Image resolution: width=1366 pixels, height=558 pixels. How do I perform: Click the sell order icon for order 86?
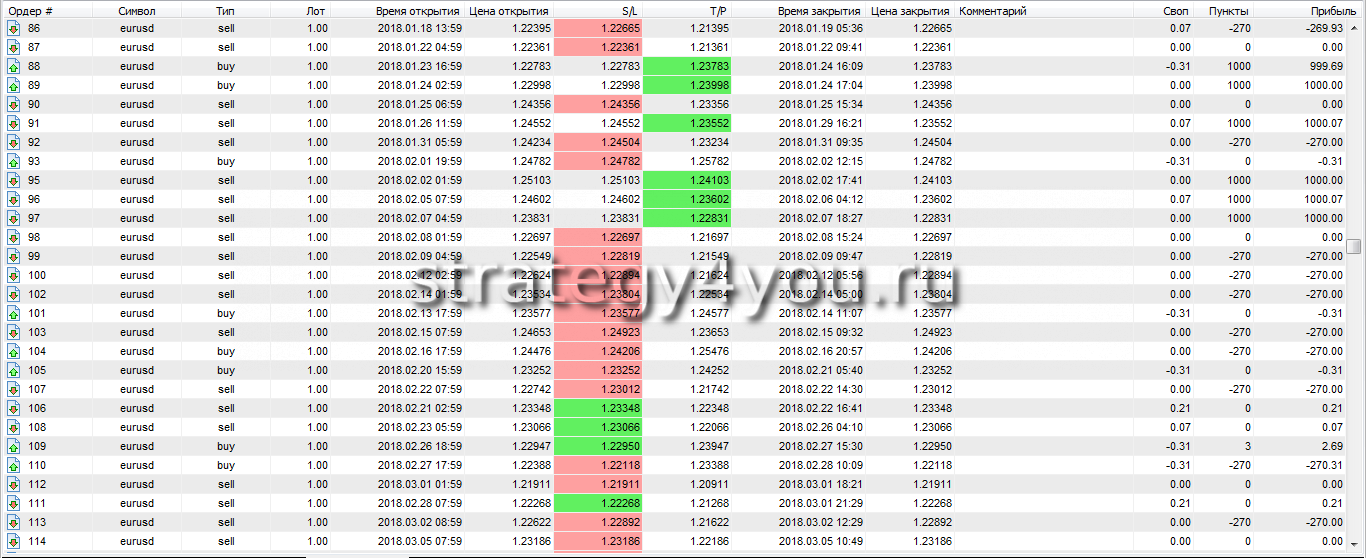(13, 28)
